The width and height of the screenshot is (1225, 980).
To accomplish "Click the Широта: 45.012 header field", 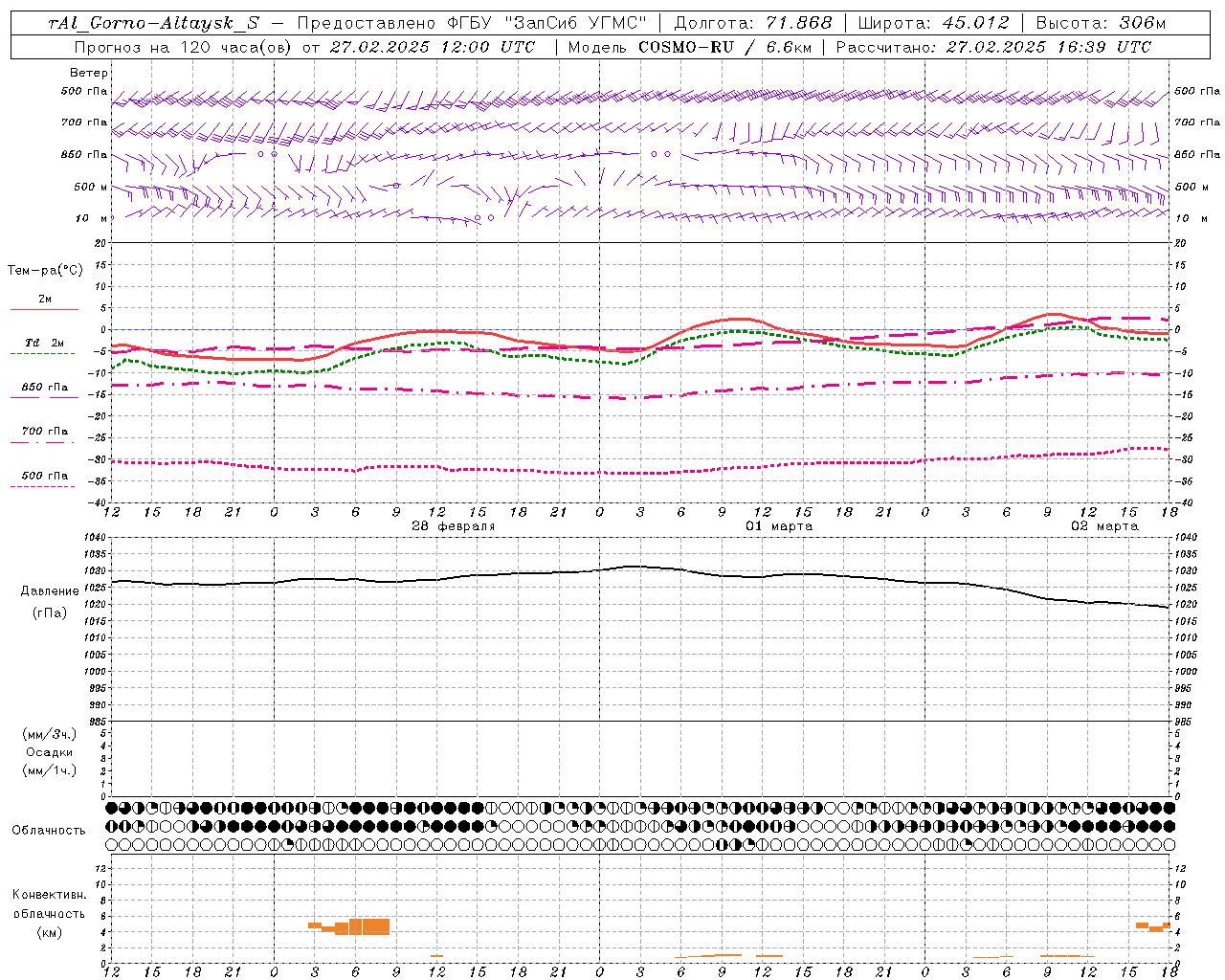I will [933, 24].
